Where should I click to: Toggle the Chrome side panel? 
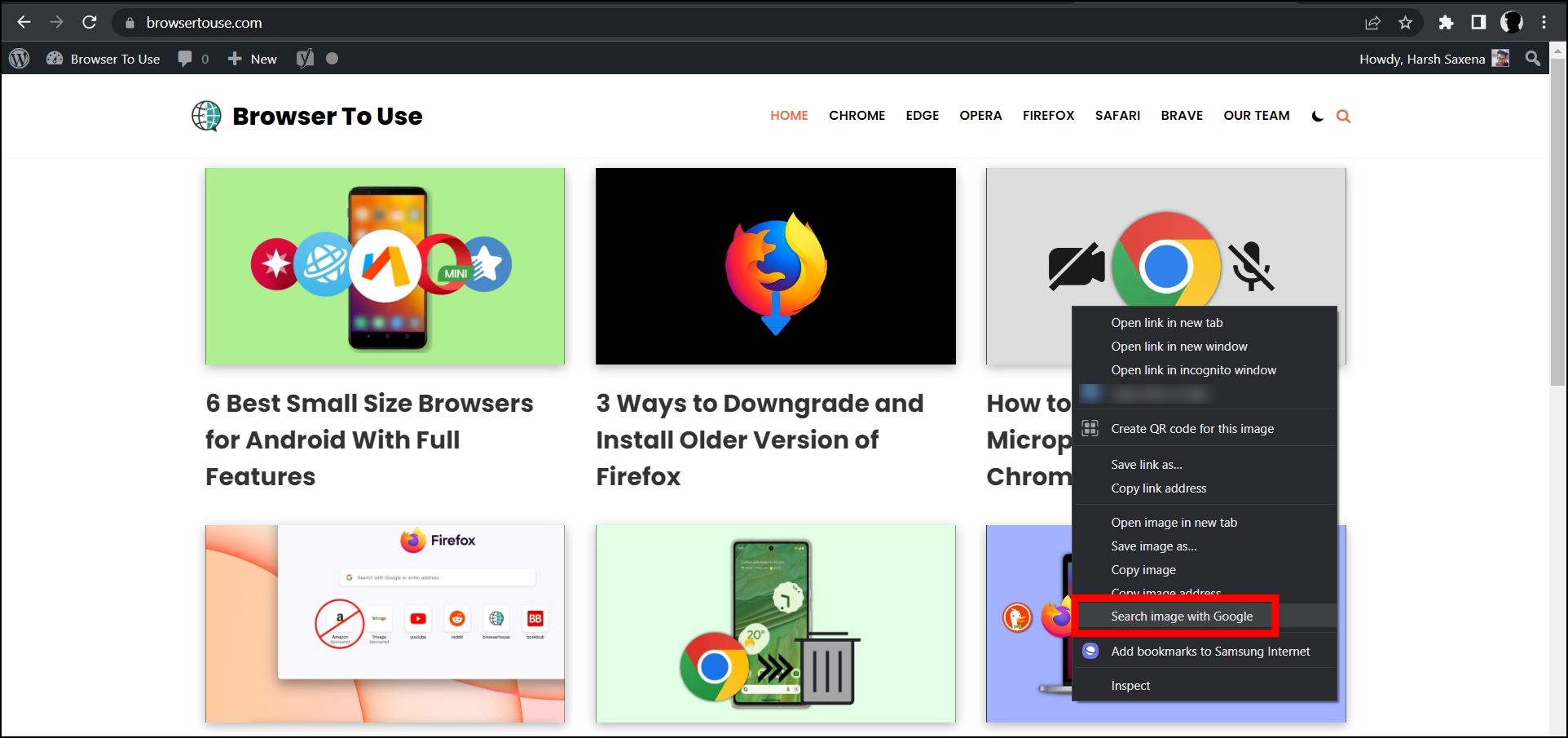coord(1478,23)
